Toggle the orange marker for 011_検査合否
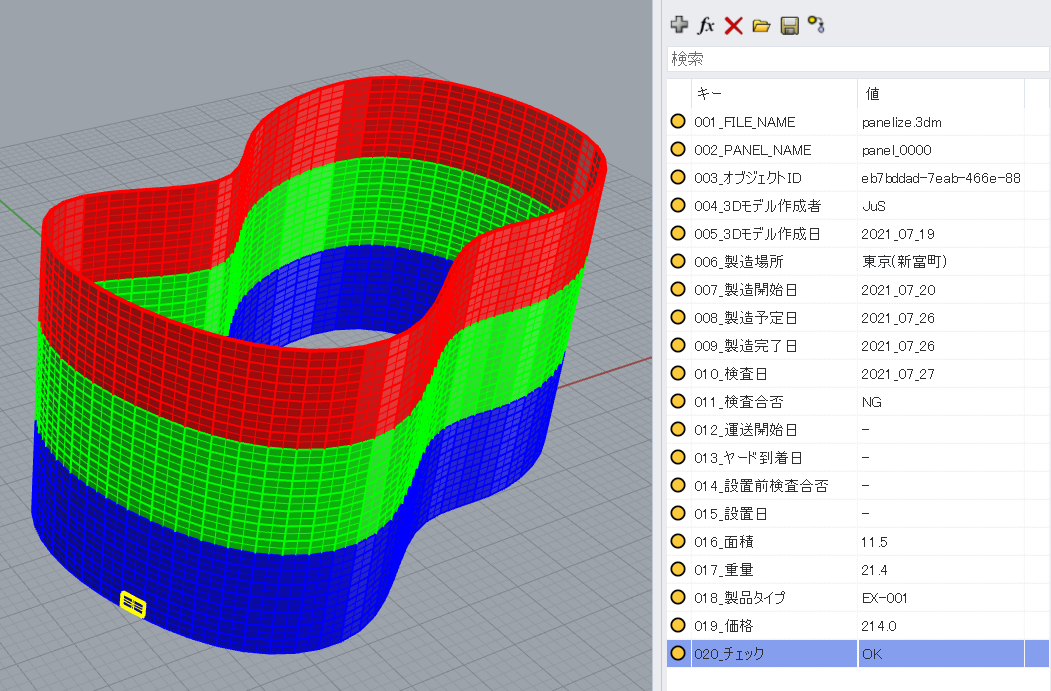 pos(679,401)
